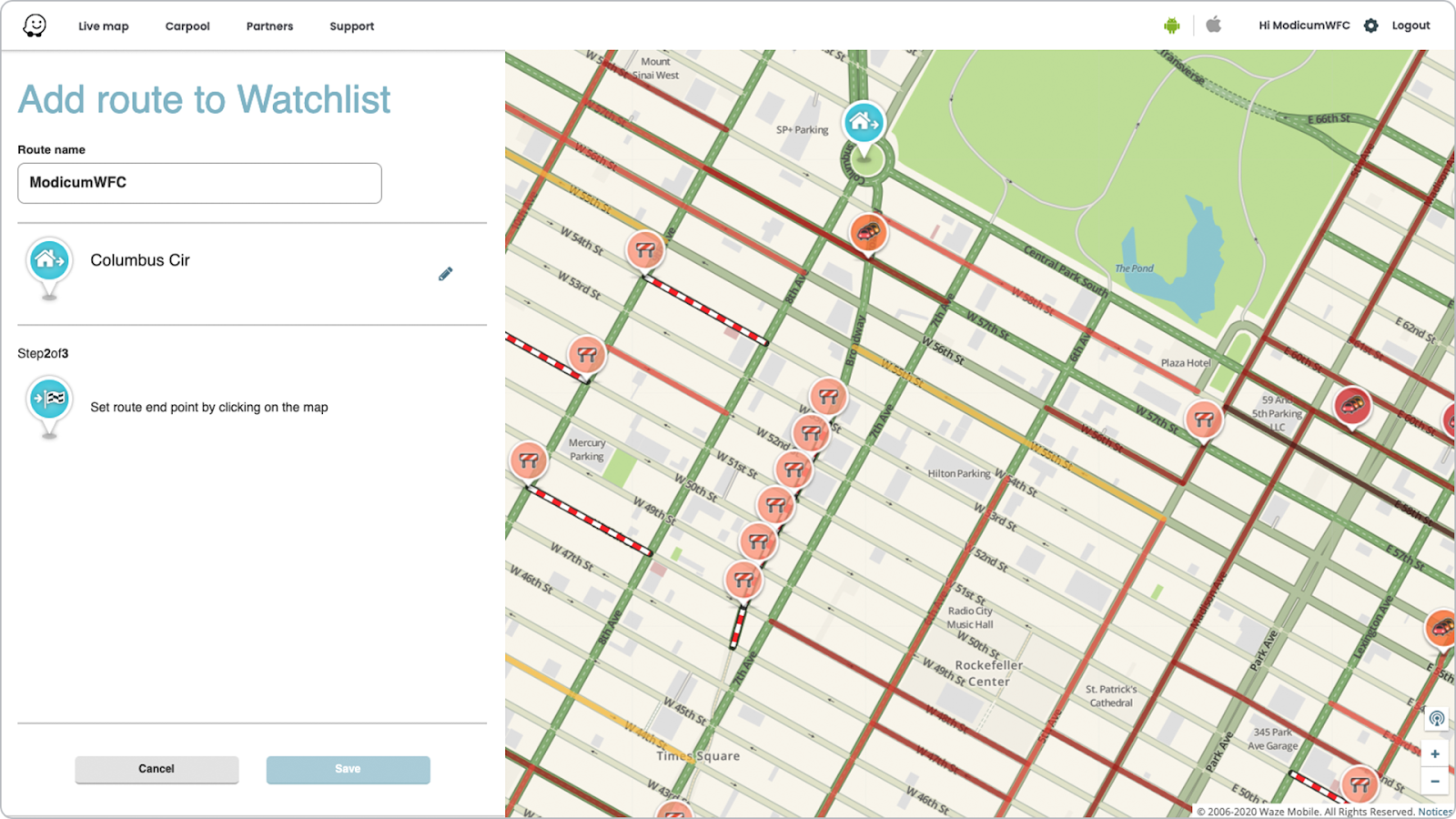Click the Times Square map label
This screenshot has width=1456, height=819.
point(698,756)
